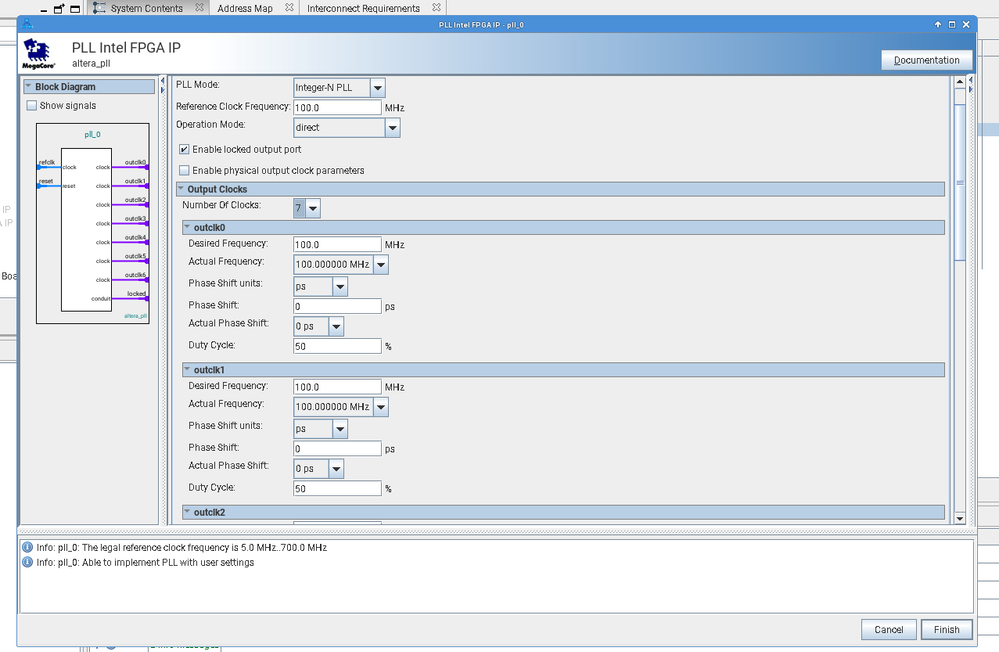Screen dimensions: 999x652
Task: Click the Finish button
Action: click(x=947, y=629)
